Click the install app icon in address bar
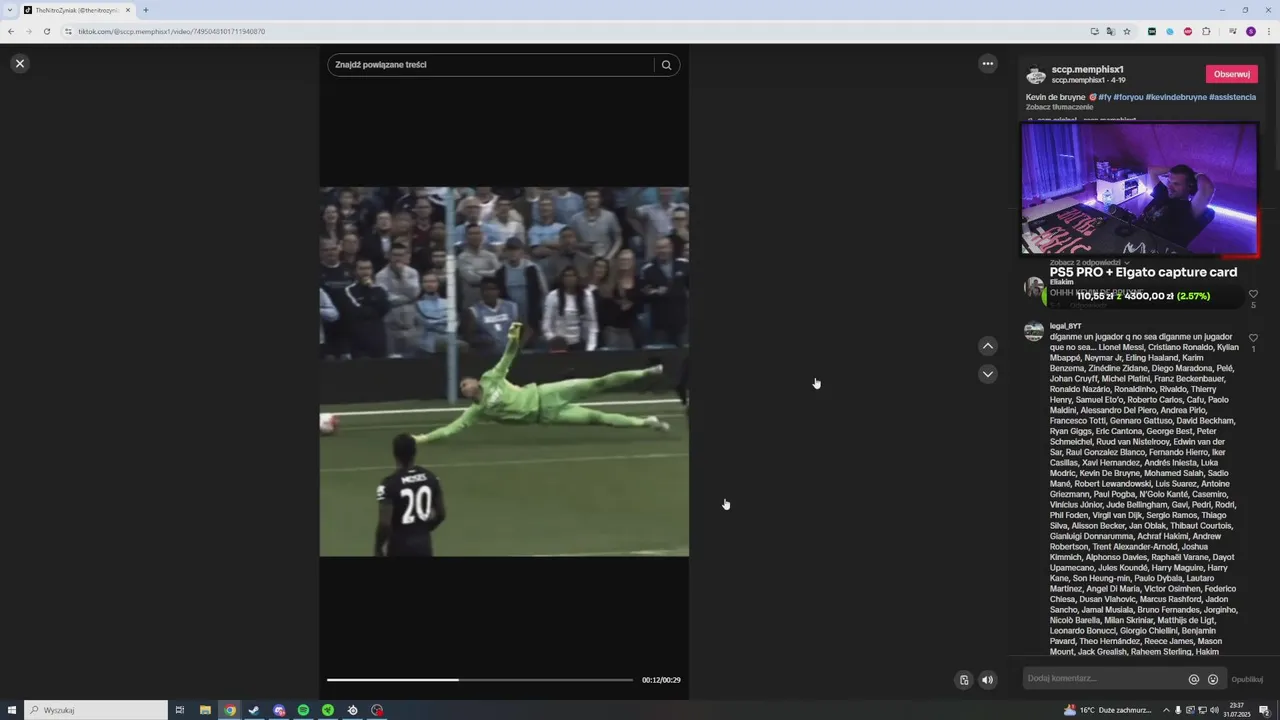Screen dimensions: 1280x720 coord(1094,31)
